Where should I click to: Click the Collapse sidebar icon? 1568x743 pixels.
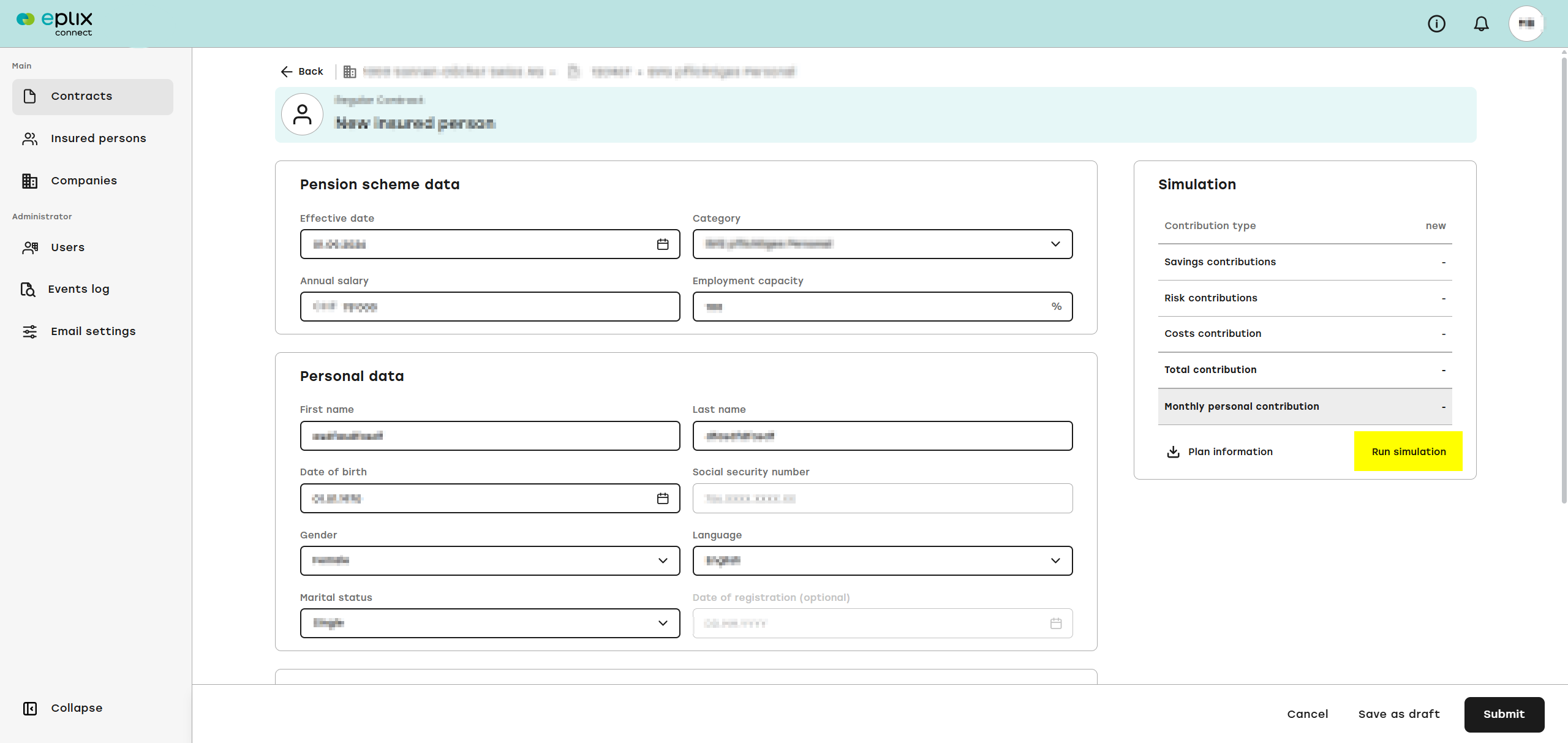(x=30, y=708)
